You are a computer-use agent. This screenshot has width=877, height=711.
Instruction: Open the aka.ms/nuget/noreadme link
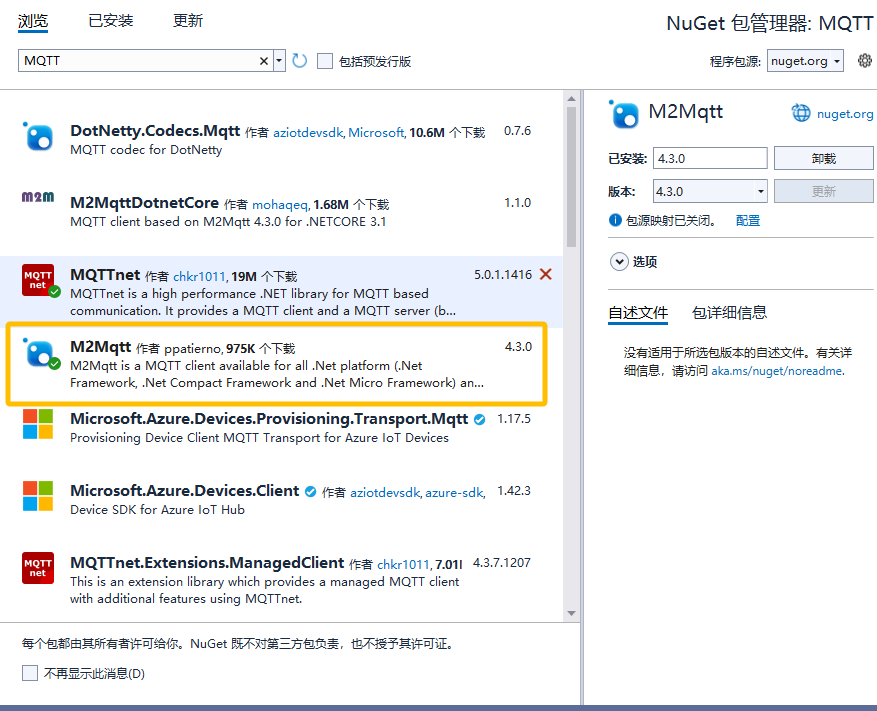[776, 371]
